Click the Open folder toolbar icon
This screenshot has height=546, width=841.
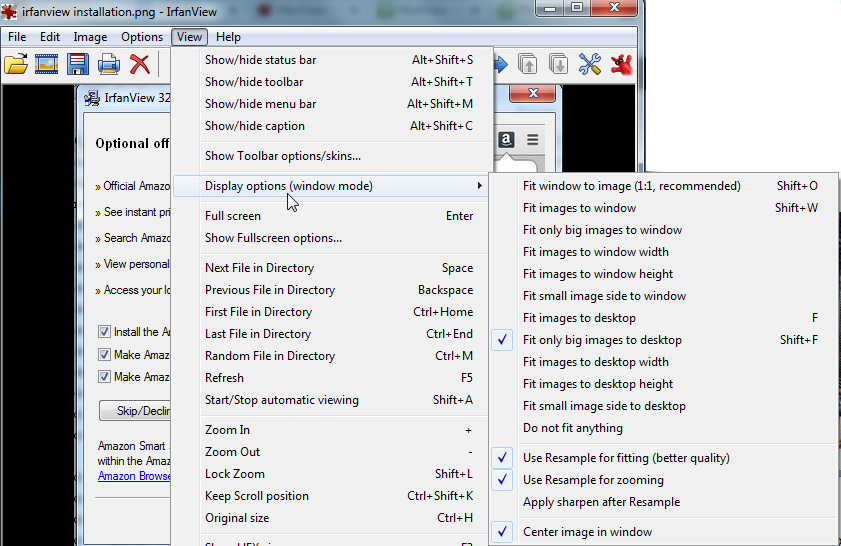pos(16,64)
